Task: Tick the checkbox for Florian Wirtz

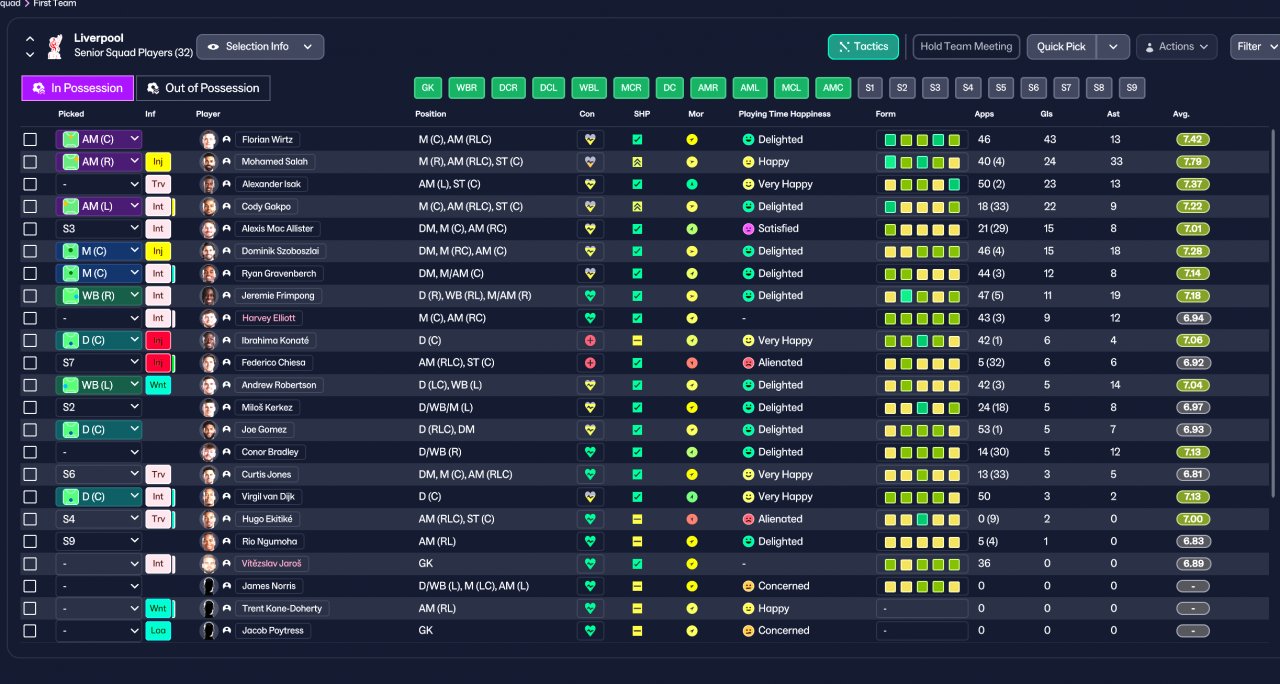Action: [x=30, y=140]
